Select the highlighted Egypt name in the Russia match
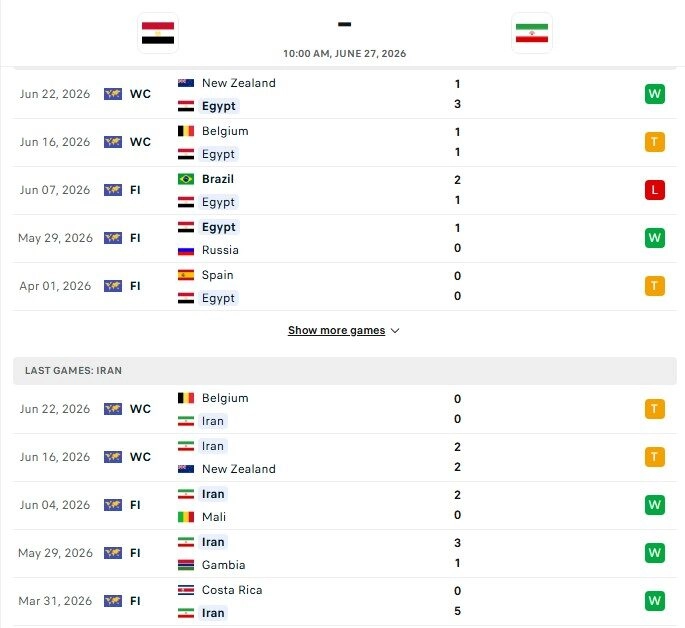The image size is (685, 628). 218,227
